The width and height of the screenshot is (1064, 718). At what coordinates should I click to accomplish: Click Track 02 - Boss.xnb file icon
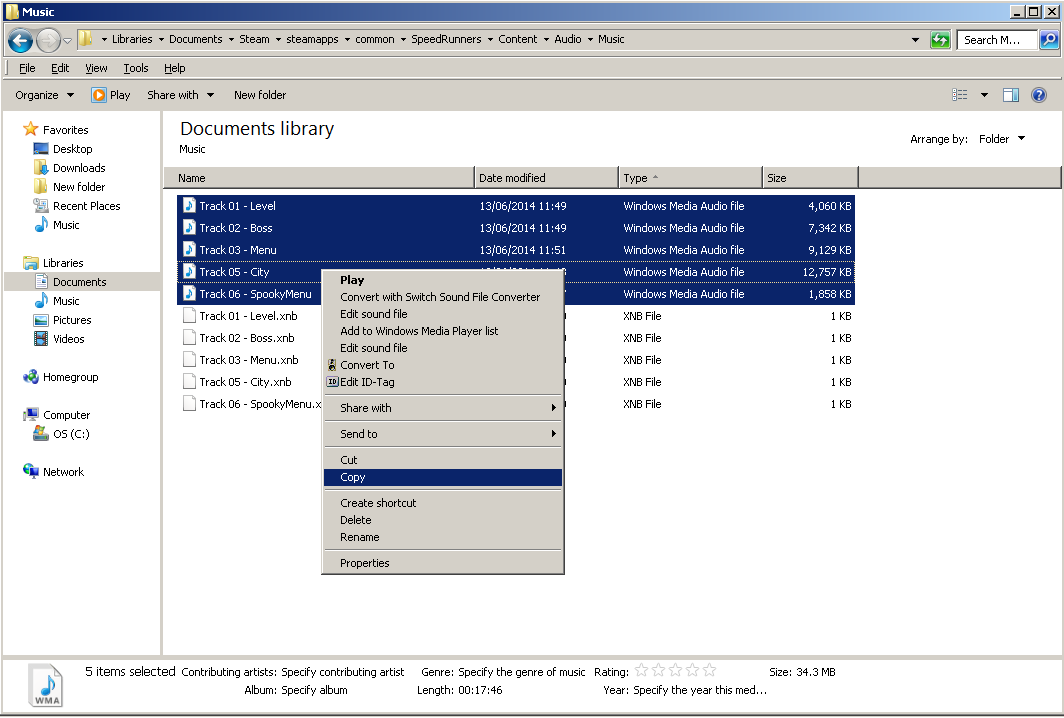pos(189,337)
